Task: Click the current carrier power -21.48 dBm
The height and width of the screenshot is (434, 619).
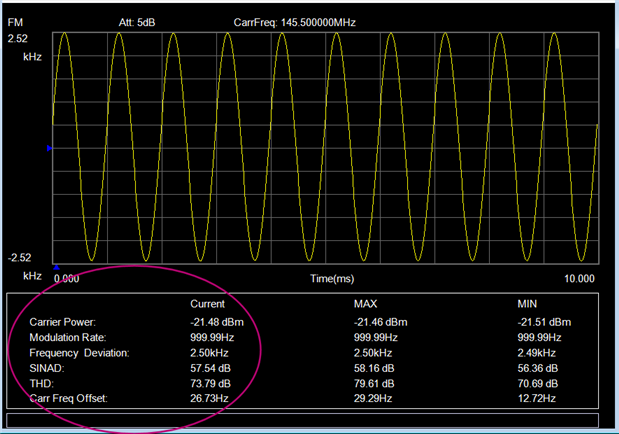Action: pyautogui.click(x=217, y=322)
